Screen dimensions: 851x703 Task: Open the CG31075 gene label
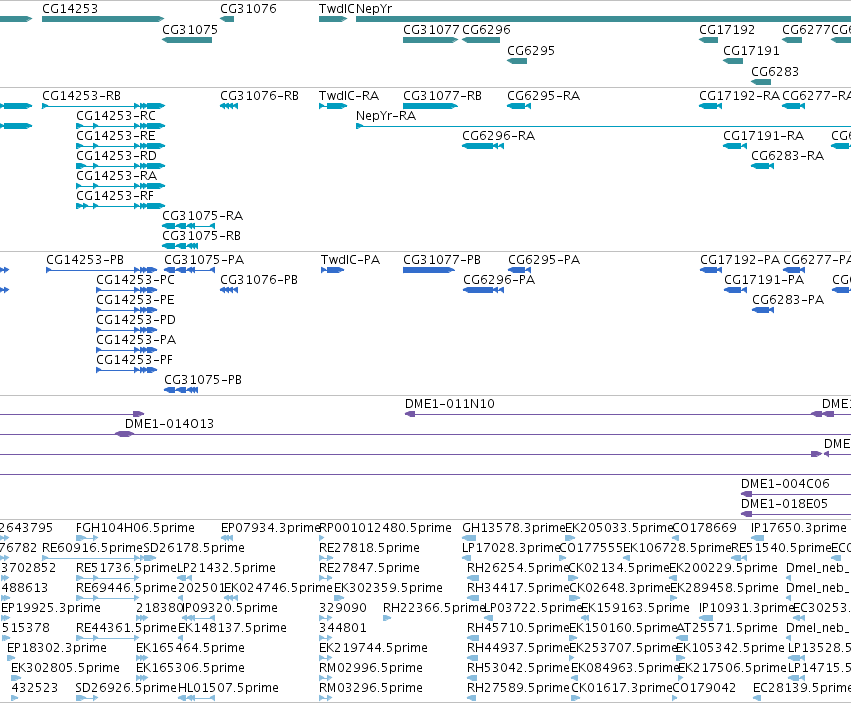pos(190,29)
